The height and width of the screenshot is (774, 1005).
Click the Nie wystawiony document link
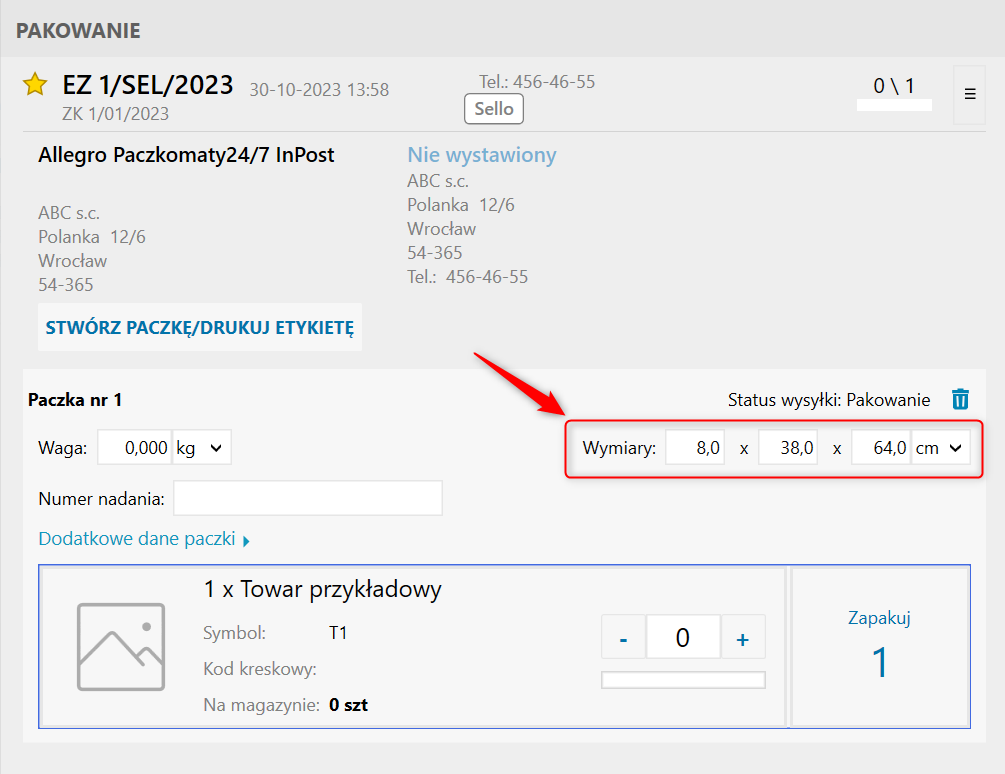coord(482,155)
